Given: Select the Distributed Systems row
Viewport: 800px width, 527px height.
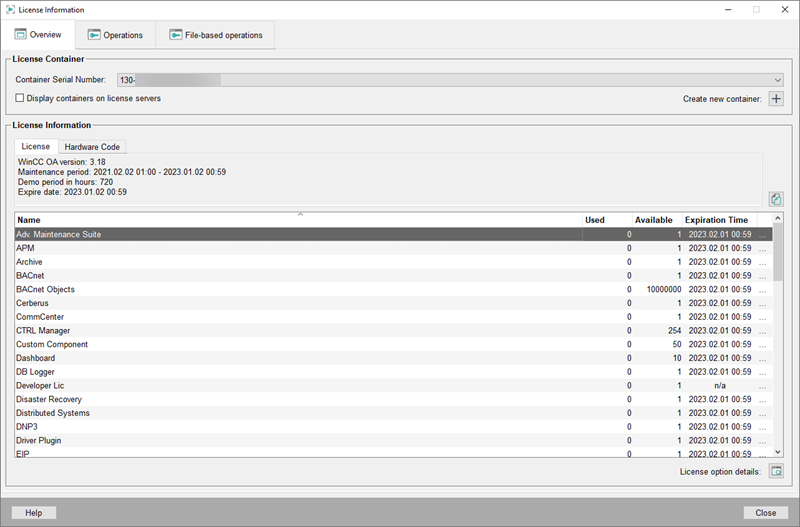Looking at the screenshot, I should coord(393,413).
